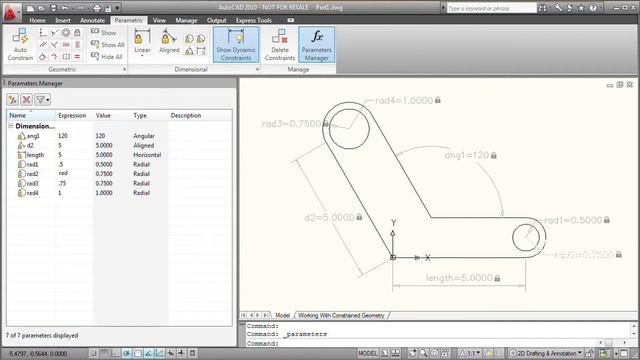The height and width of the screenshot is (360, 640).
Task: Click the Delete Constraints tool
Action: pyautogui.click(x=280, y=44)
